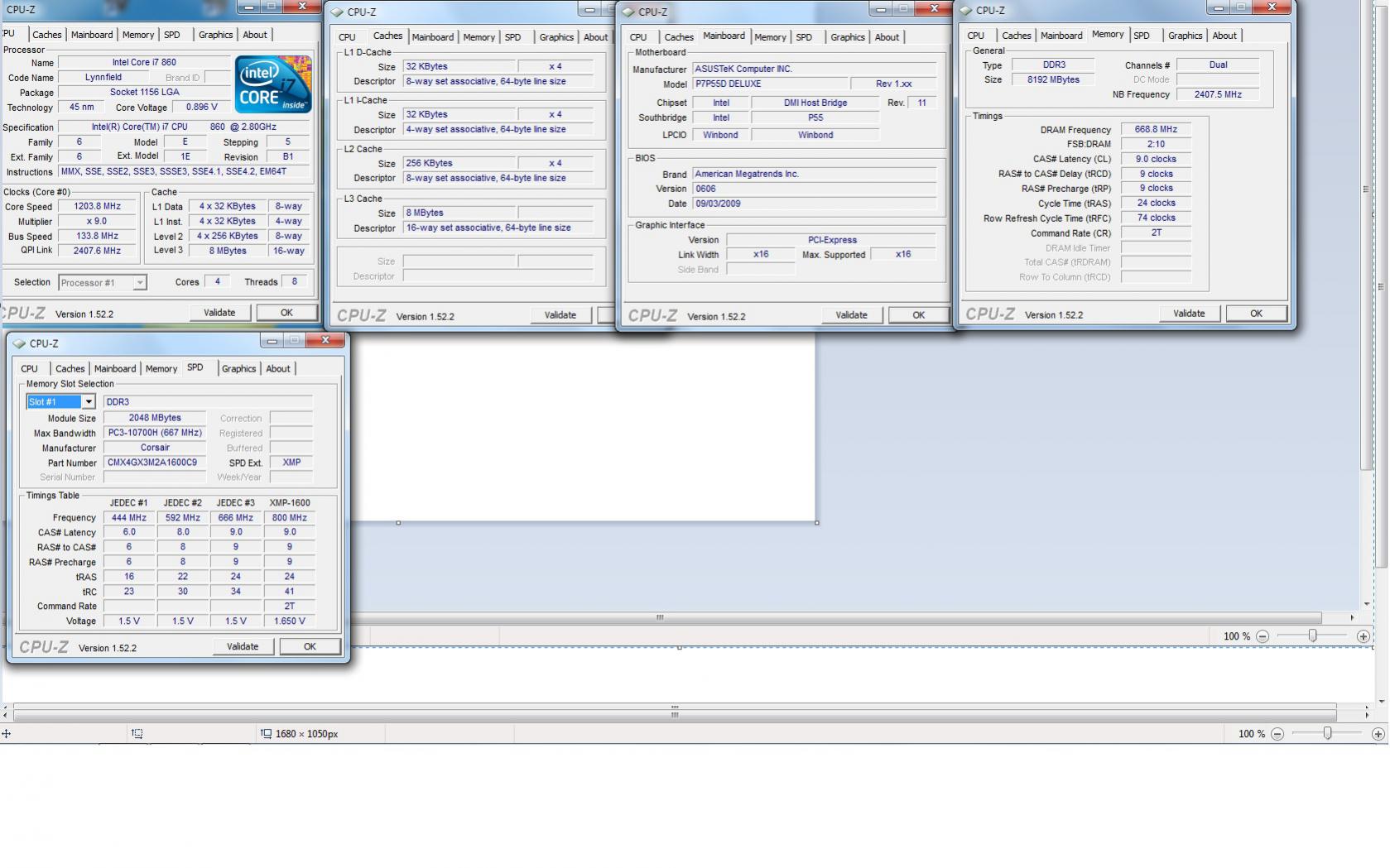
Task: Click the SPD manufacturer value "Corsair"
Action: coord(155,448)
